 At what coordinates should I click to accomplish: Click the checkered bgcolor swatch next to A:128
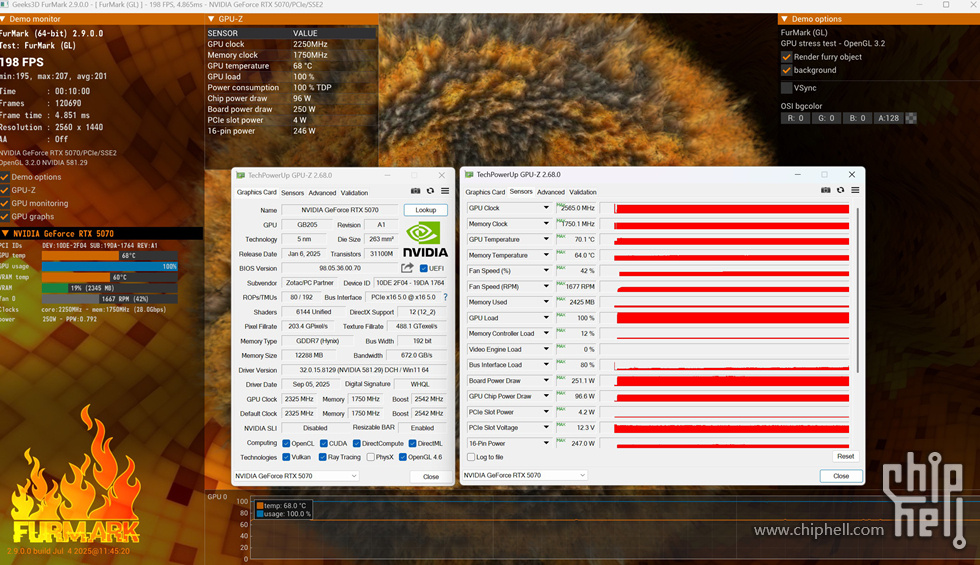pyautogui.click(x=911, y=118)
